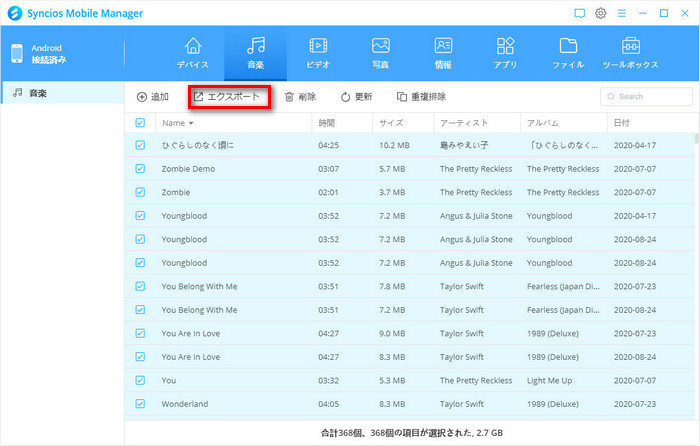Select the song title 'Wonderland'
The height and width of the screenshot is (446, 700).
(185, 404)
